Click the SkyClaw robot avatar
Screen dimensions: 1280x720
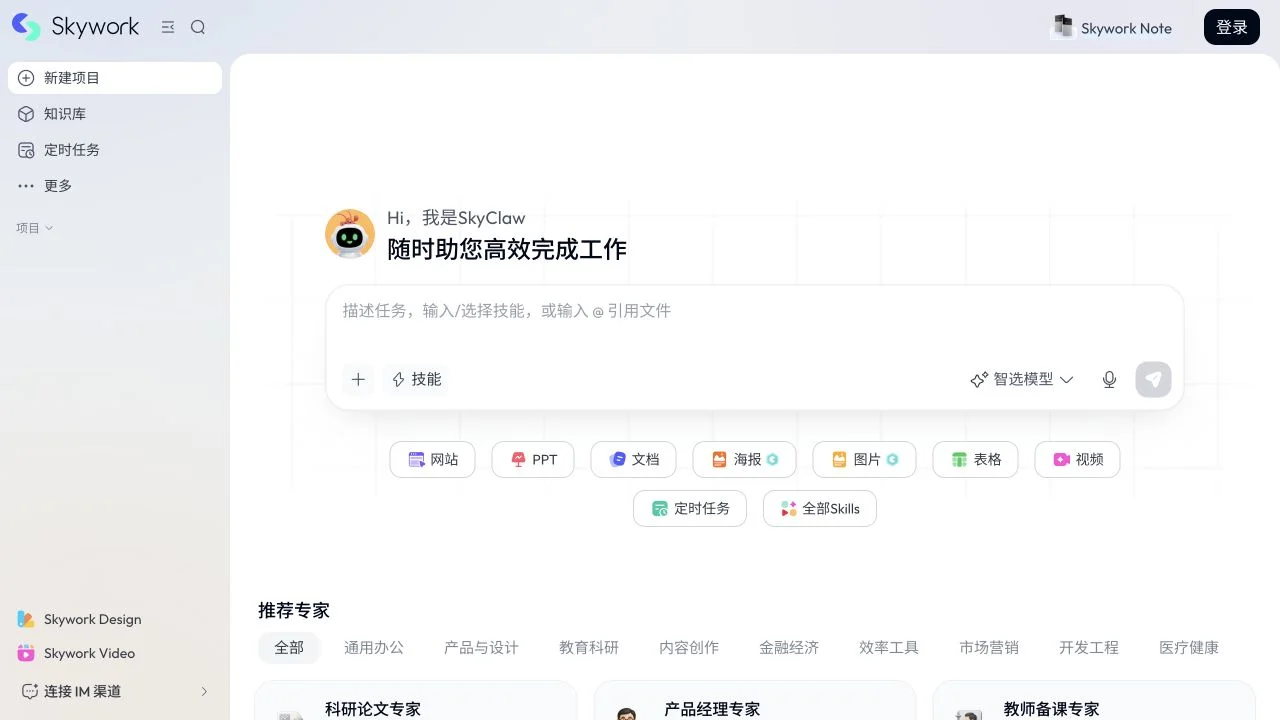point(350,234)
